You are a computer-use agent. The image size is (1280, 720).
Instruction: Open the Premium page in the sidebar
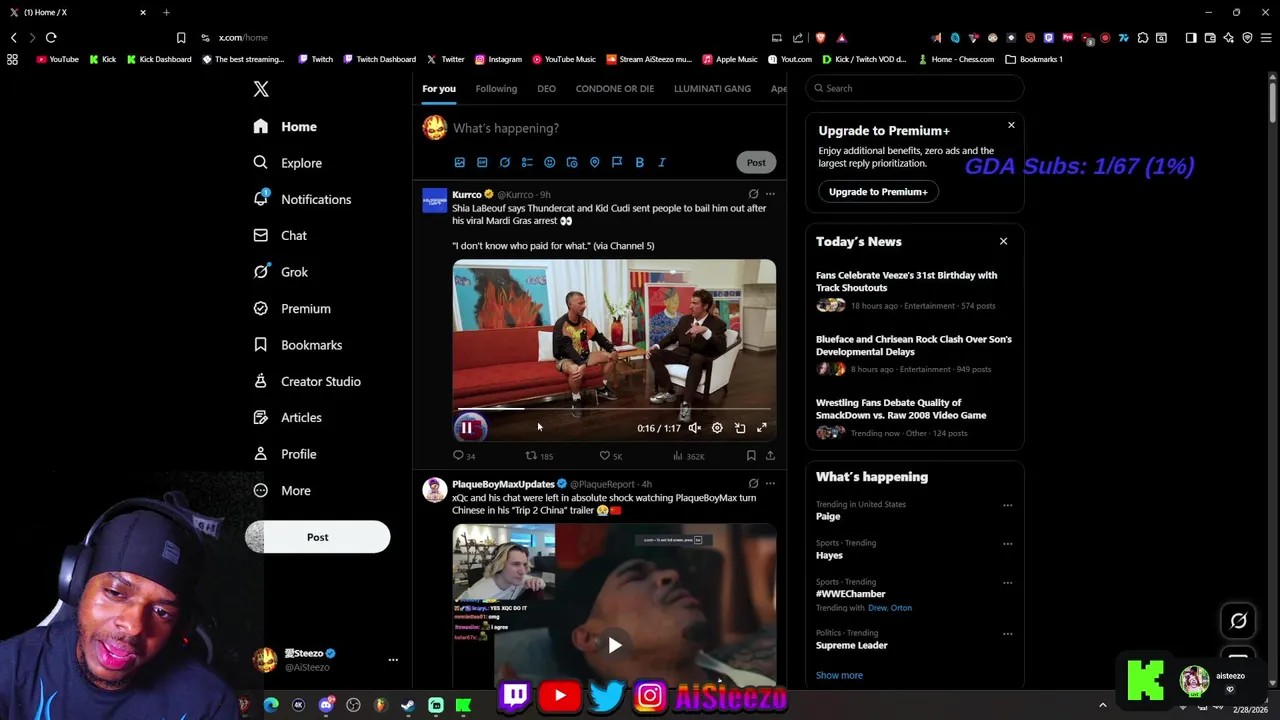291,309
